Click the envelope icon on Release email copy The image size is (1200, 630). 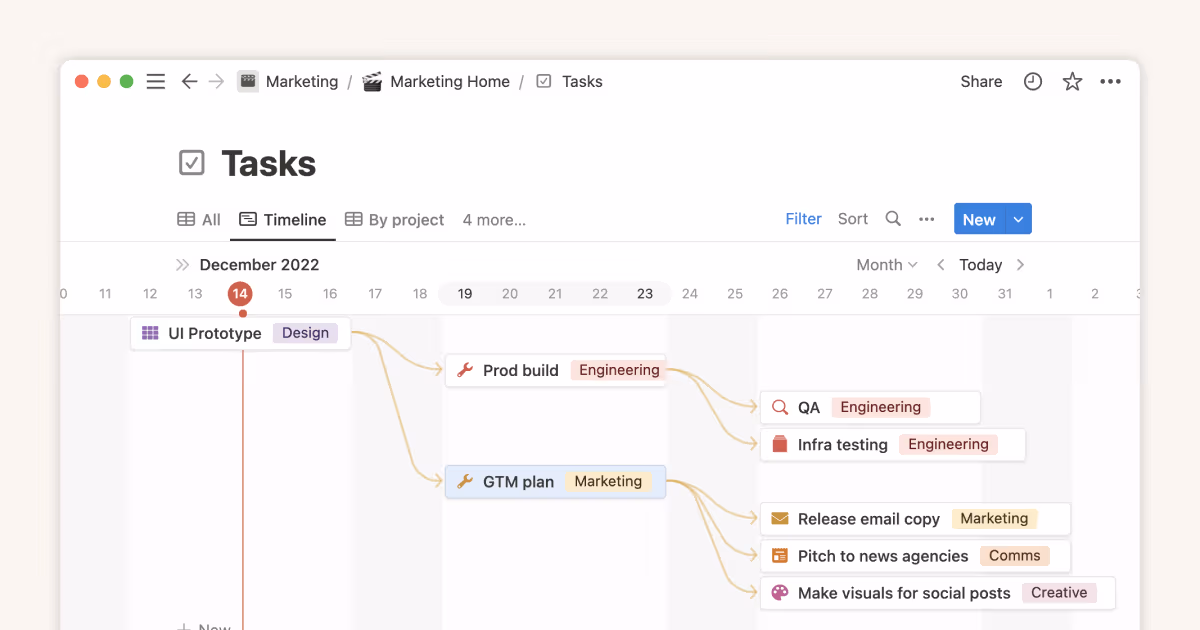pos(779,518)
